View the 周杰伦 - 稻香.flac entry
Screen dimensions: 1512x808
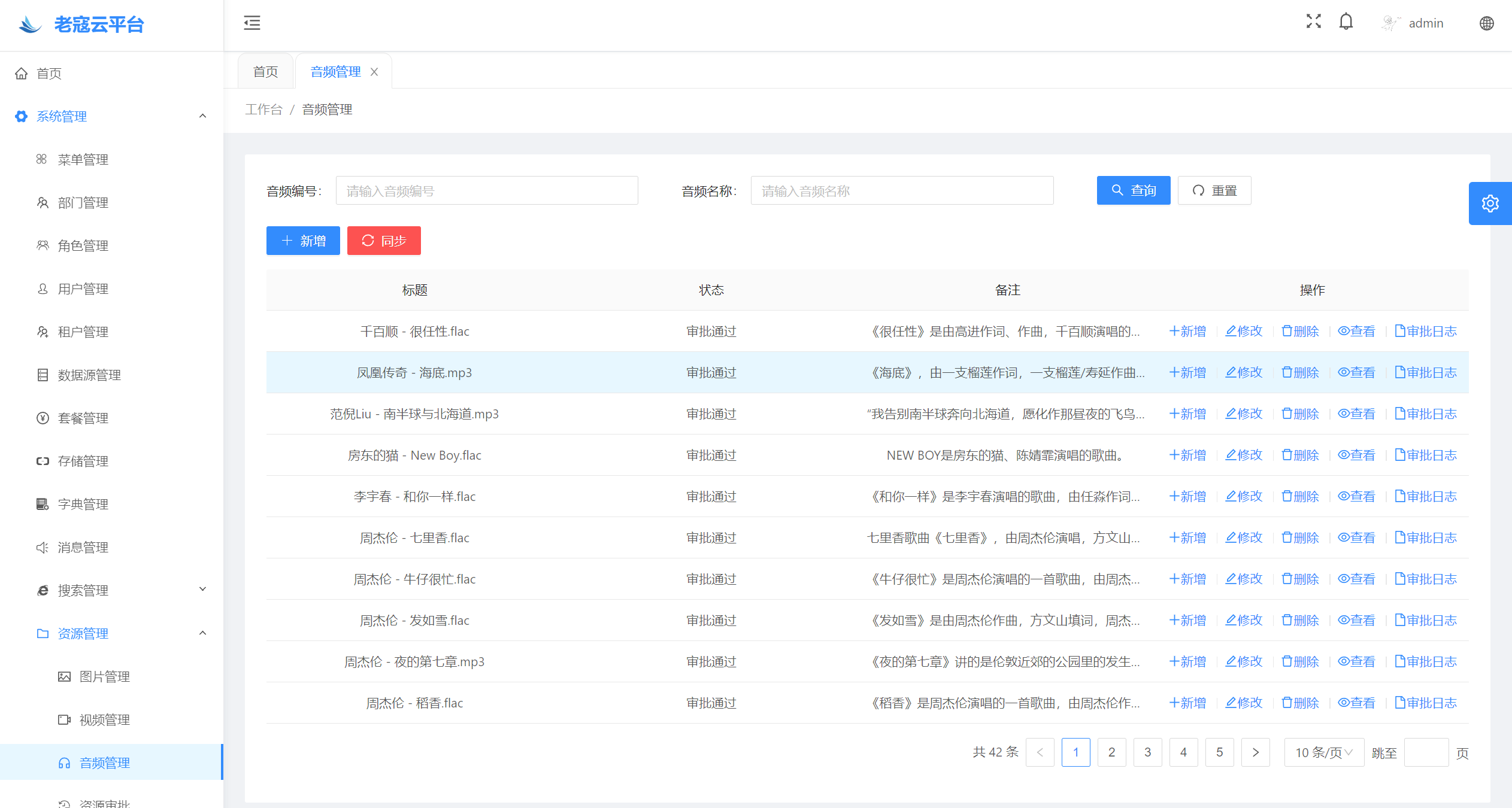tap(1356, 703)
